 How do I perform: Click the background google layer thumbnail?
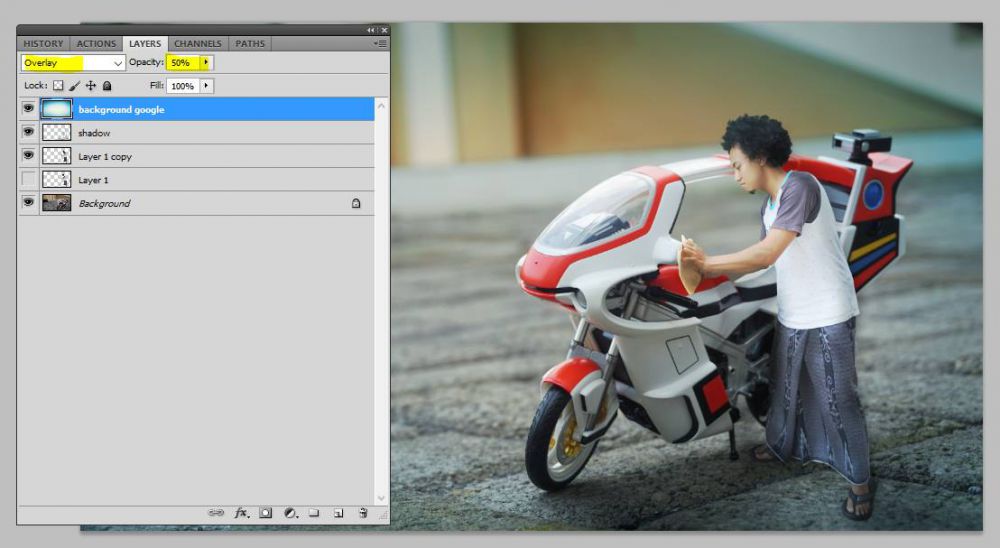[x=56, y=109]
